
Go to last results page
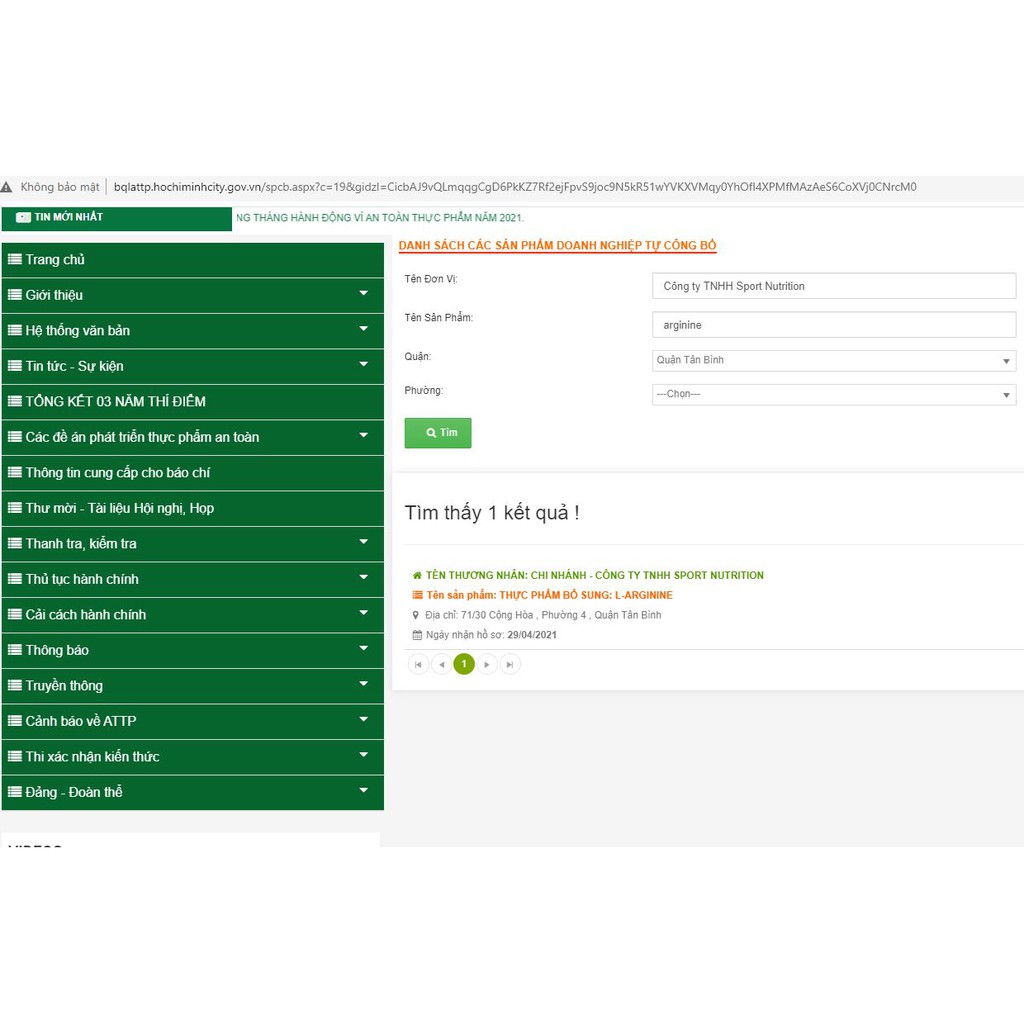pos(510,664)
